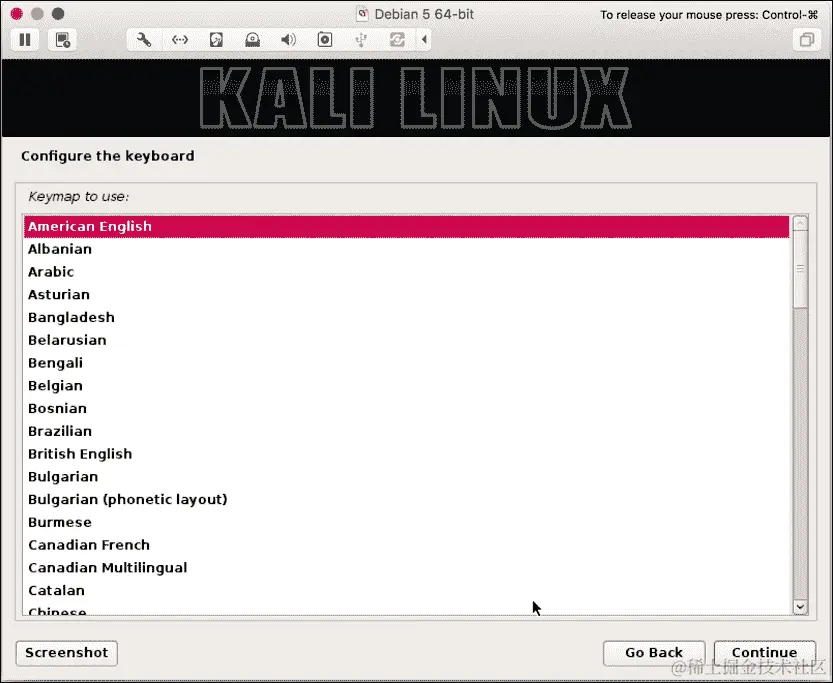Select Belgian keymap
Image resolution: width=833 pixels, height=683 pixels.
(406, 386)
